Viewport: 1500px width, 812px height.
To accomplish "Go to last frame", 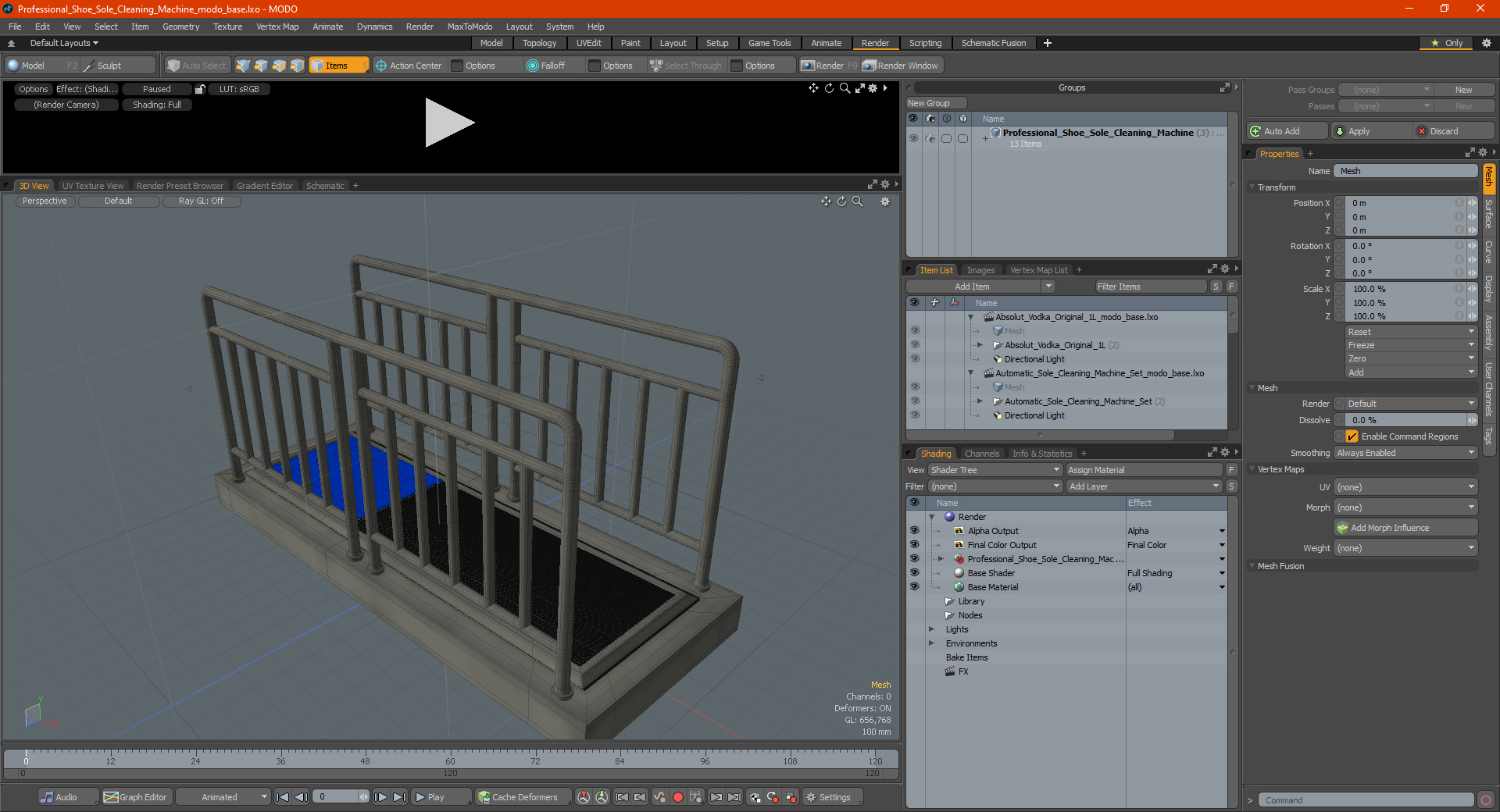I will (399, 797).
